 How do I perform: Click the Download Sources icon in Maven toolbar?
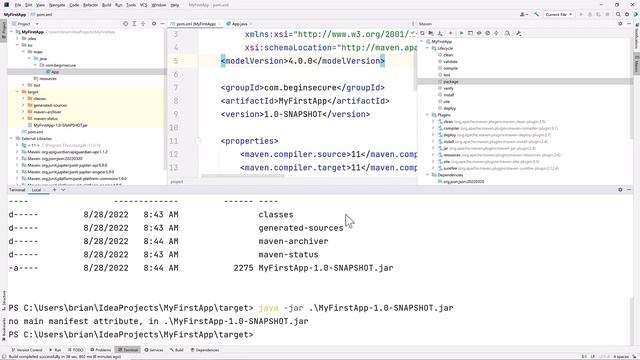coord(440,33)
